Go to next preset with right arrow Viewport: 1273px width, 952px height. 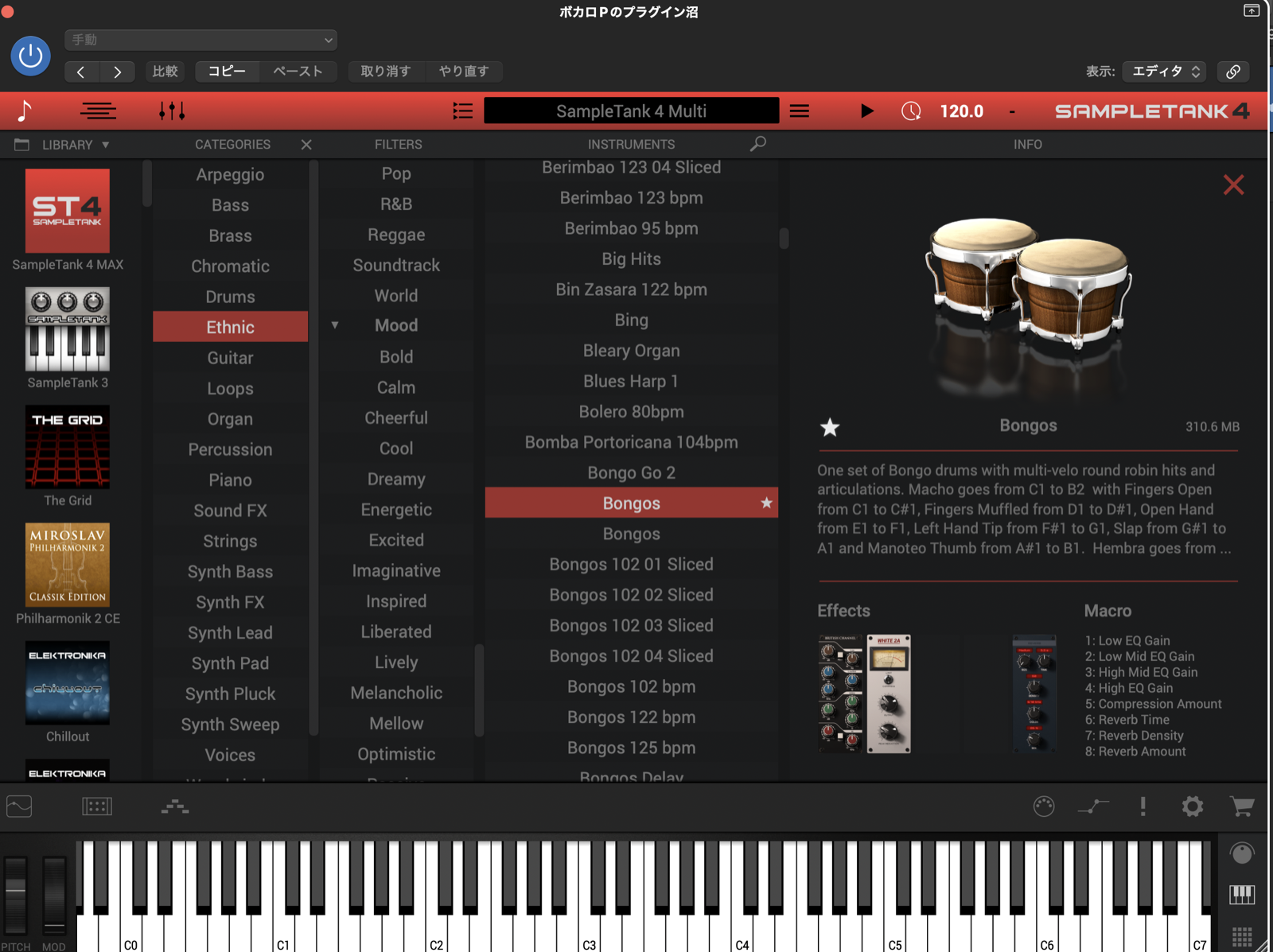(117, 72)
